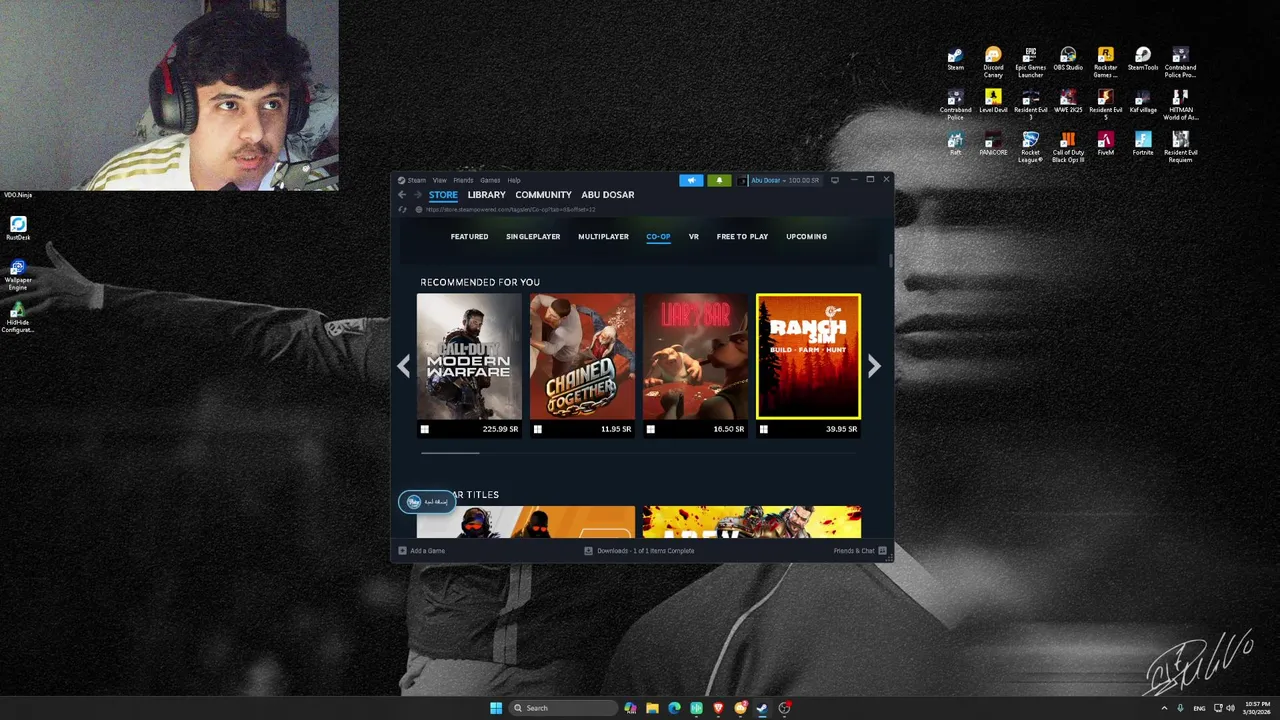Open the Ranch Sim game card
Screen dimensions: 1280x720
point(808,365)
